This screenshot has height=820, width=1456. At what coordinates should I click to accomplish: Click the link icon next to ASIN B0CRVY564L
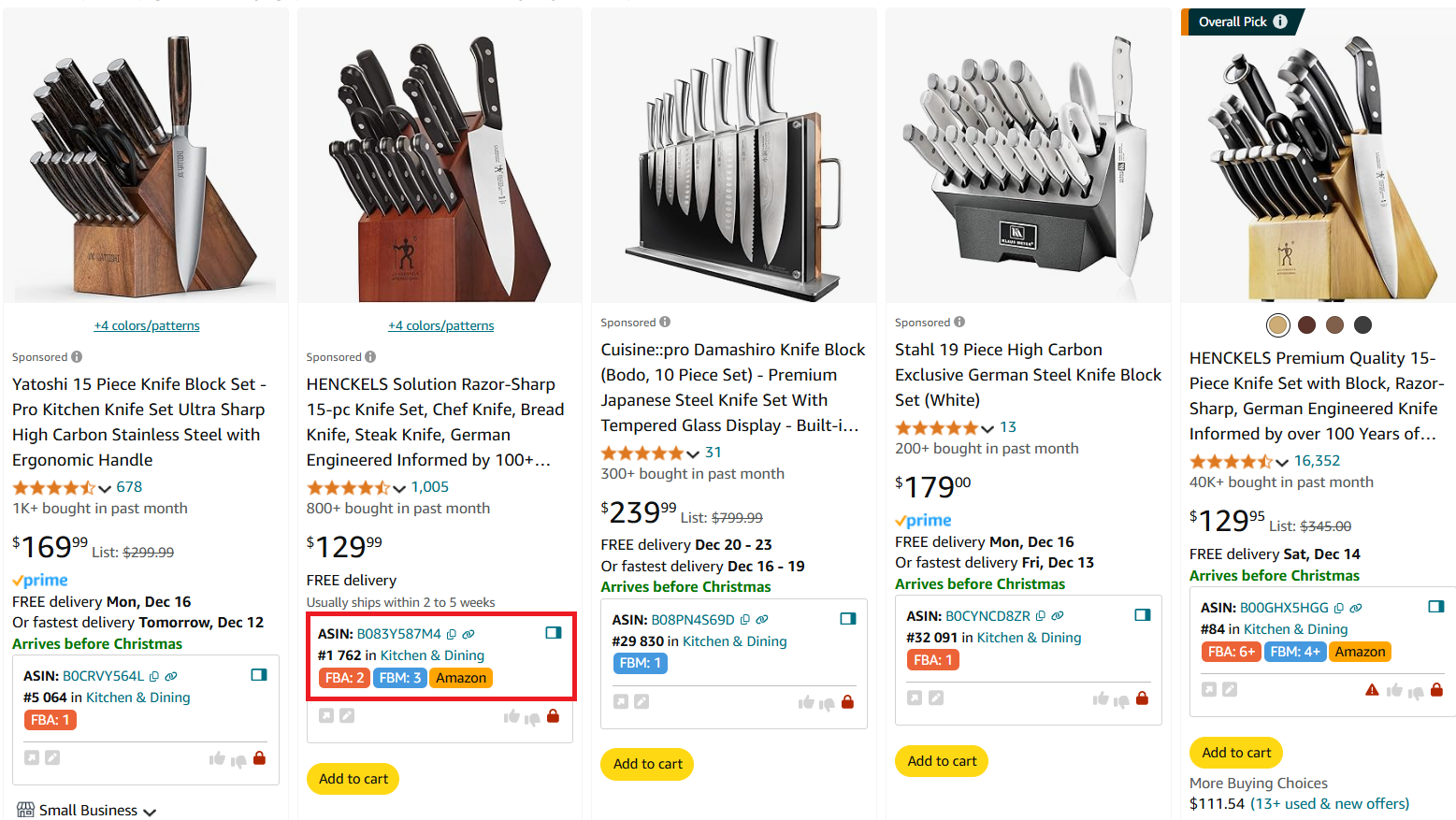pos(171,676)
